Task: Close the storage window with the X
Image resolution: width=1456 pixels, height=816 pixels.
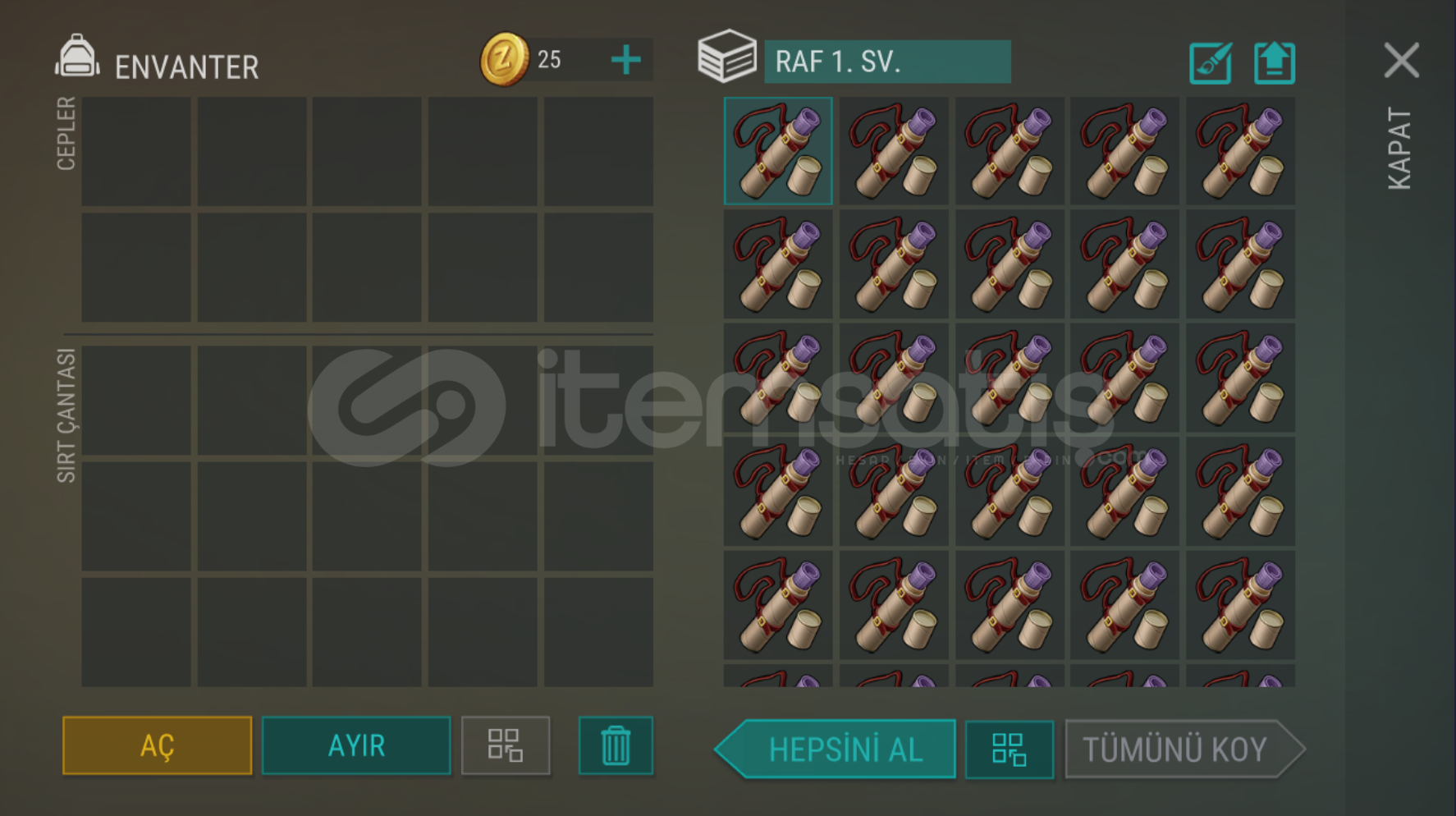Action: click(x=1401, y=61)
